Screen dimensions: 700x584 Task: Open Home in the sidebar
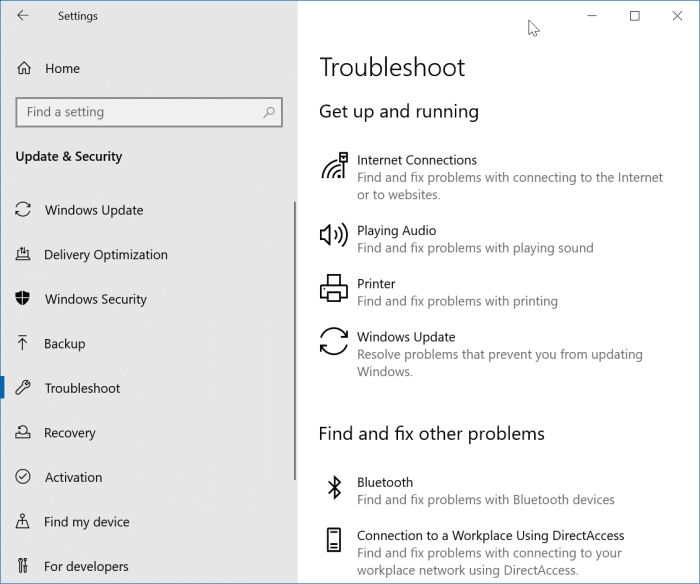62,69
